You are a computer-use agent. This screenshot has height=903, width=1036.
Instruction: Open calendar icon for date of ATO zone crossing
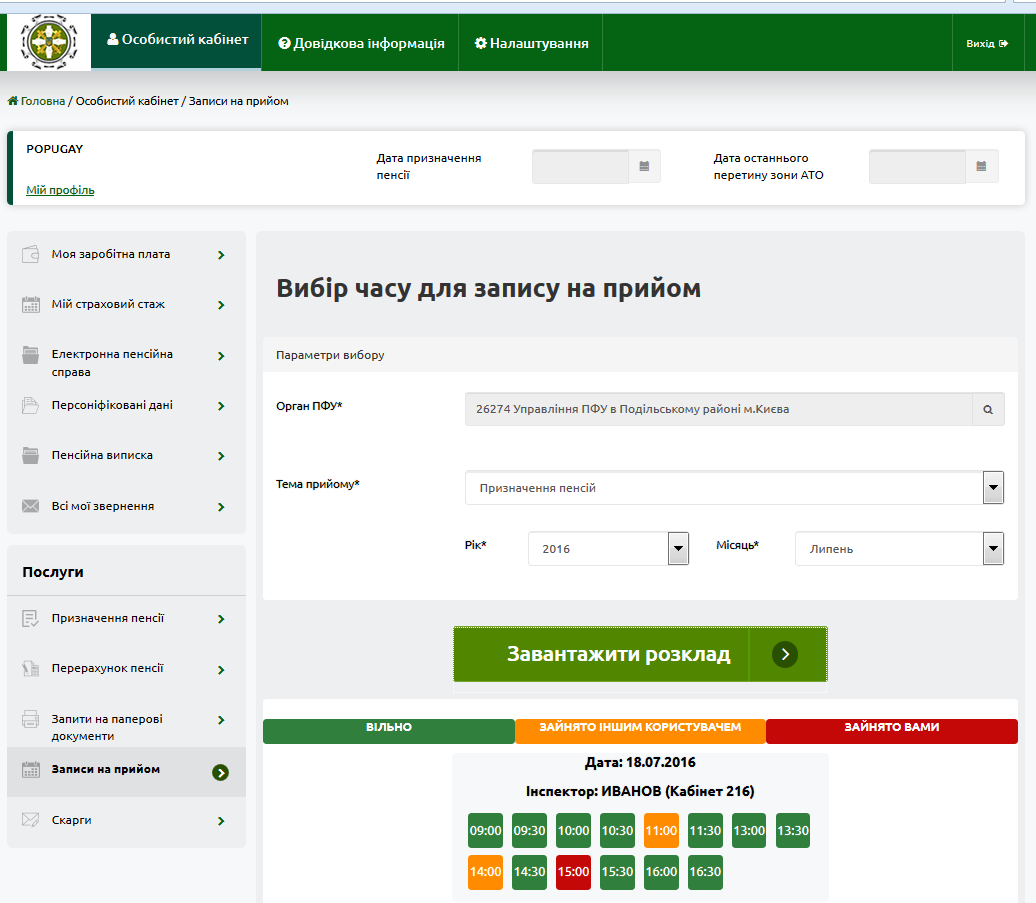tap(982, 166)
